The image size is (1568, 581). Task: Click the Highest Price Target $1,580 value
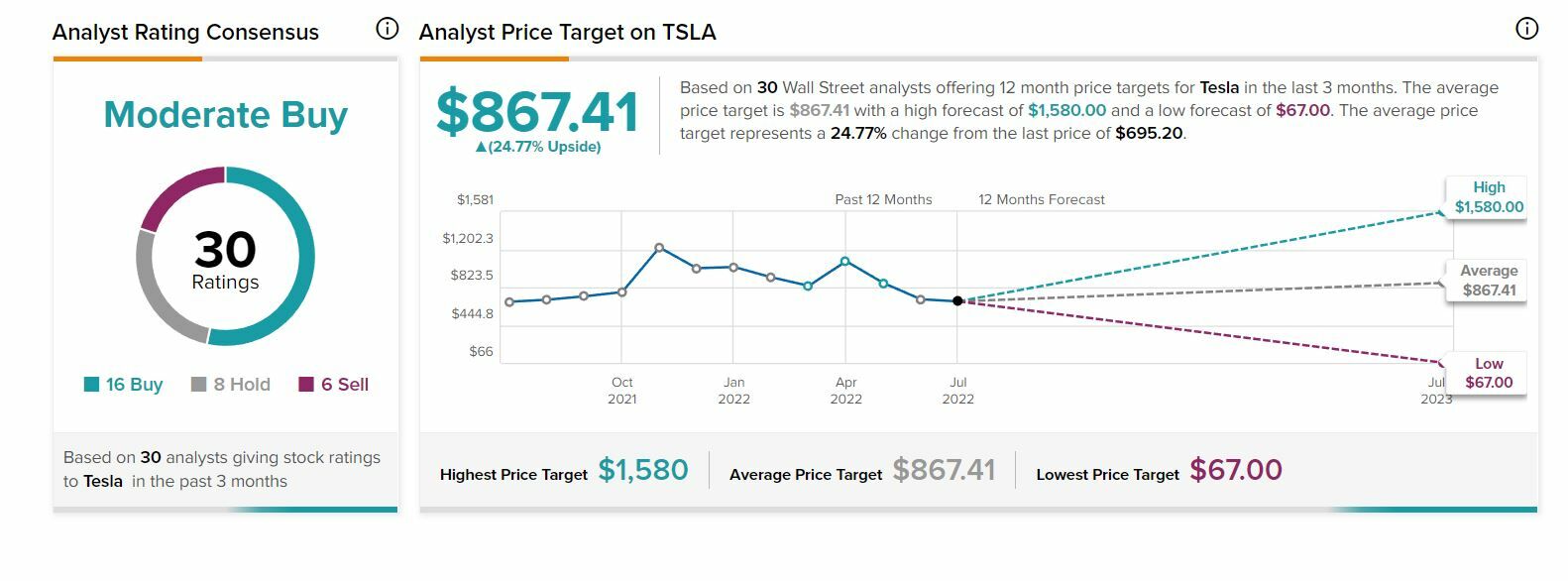pos(643,470)
